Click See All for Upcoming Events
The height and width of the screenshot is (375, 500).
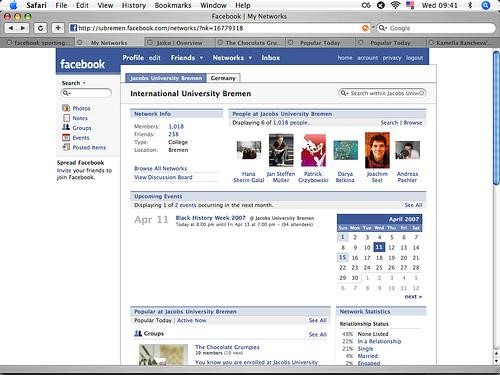click(x=413, y=205)
